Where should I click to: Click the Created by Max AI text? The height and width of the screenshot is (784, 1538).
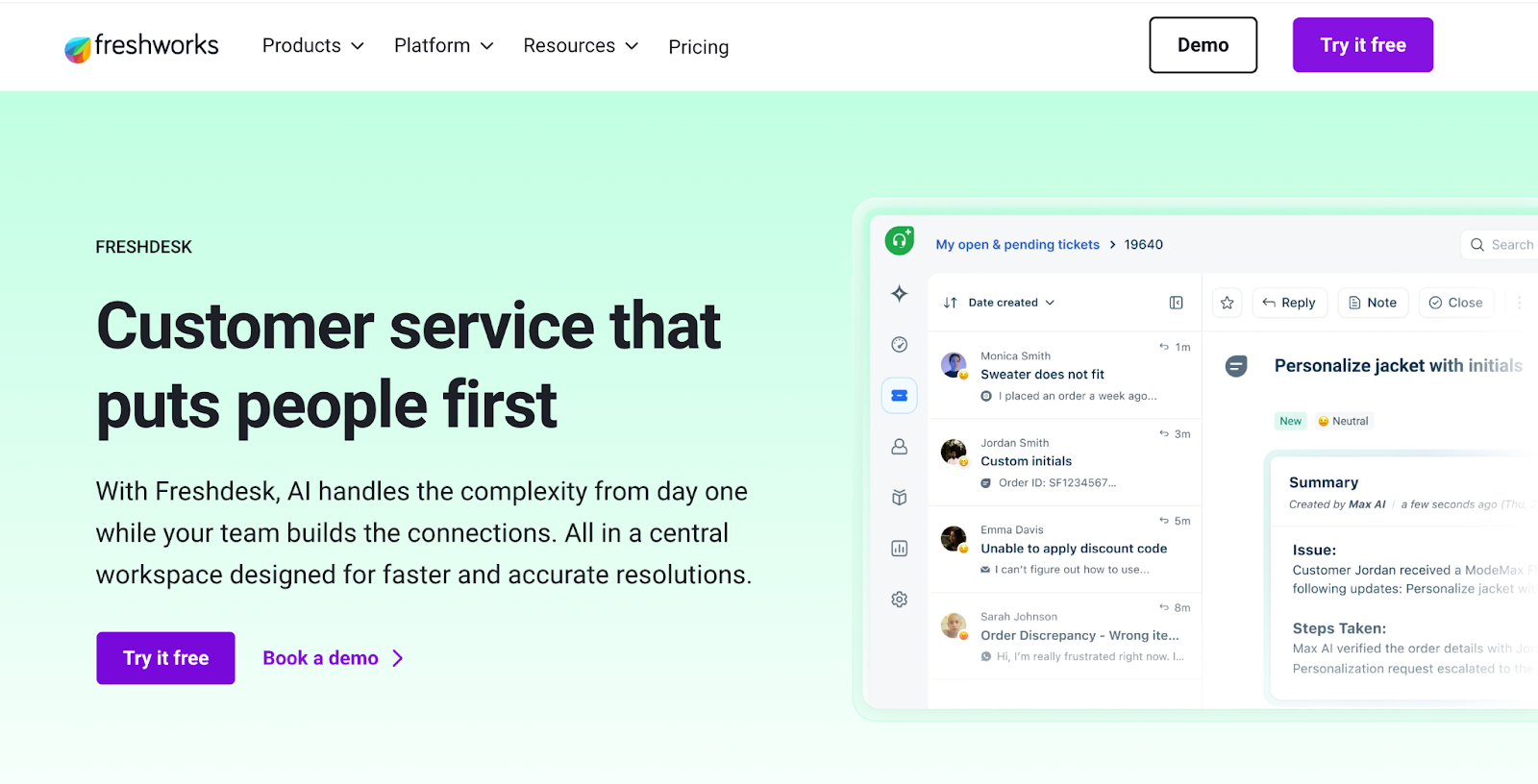pos(1337,504)
